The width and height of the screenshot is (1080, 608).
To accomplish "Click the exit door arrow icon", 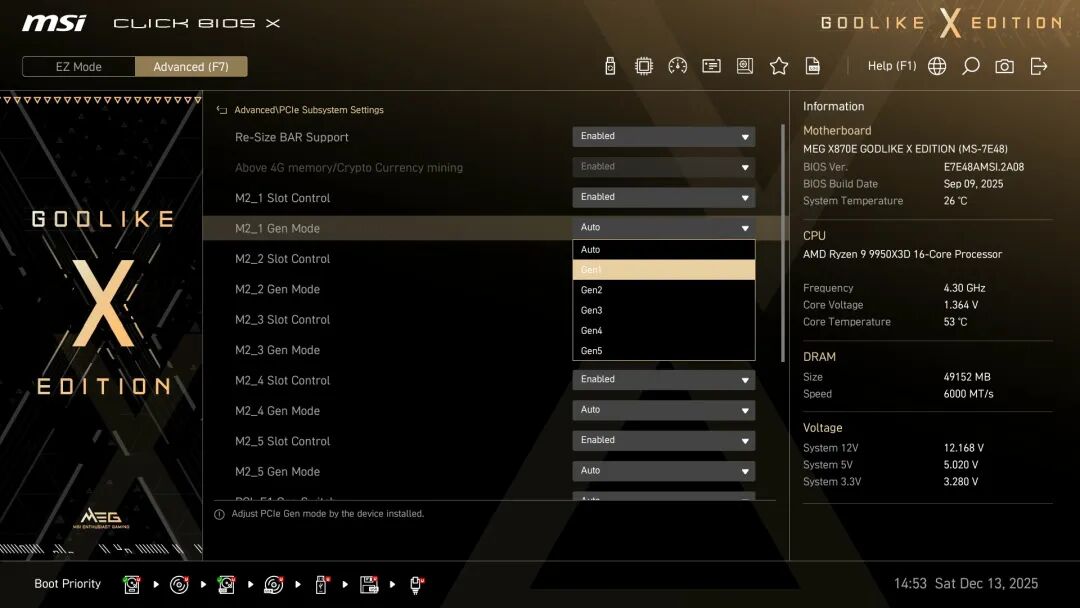I will [1039, 66].
